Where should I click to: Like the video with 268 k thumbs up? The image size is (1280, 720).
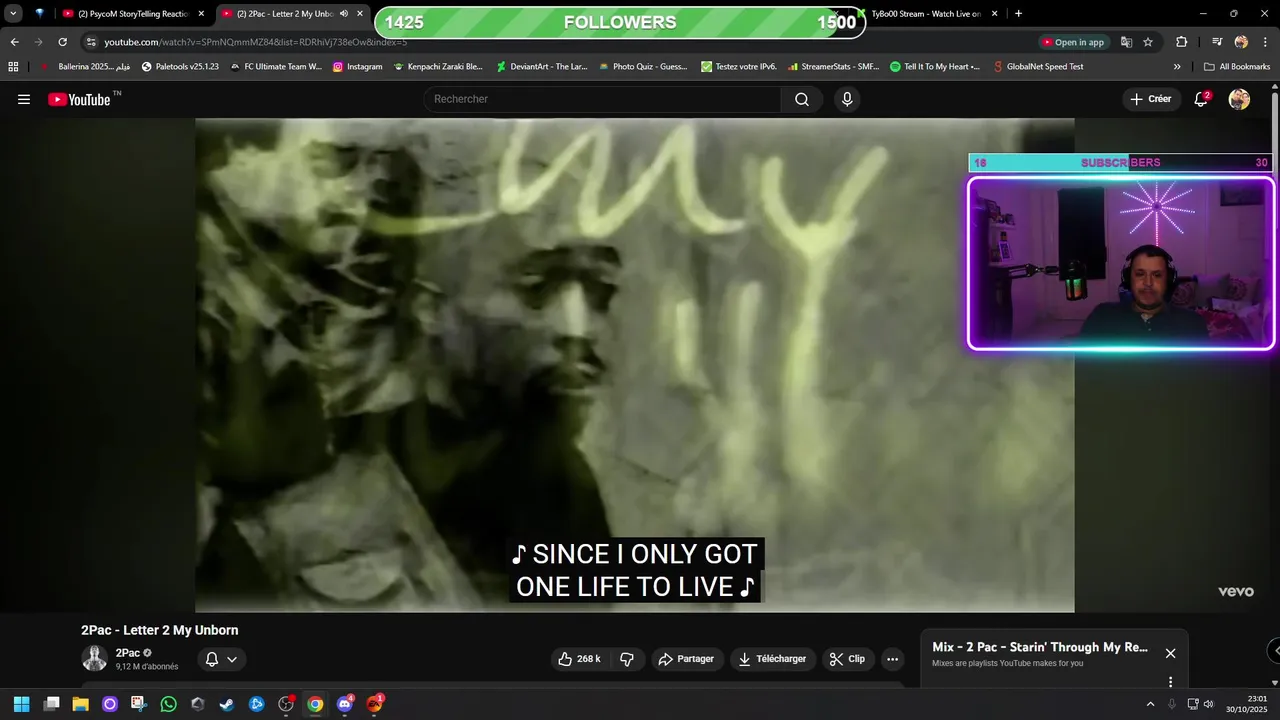[x=580, y=659]
